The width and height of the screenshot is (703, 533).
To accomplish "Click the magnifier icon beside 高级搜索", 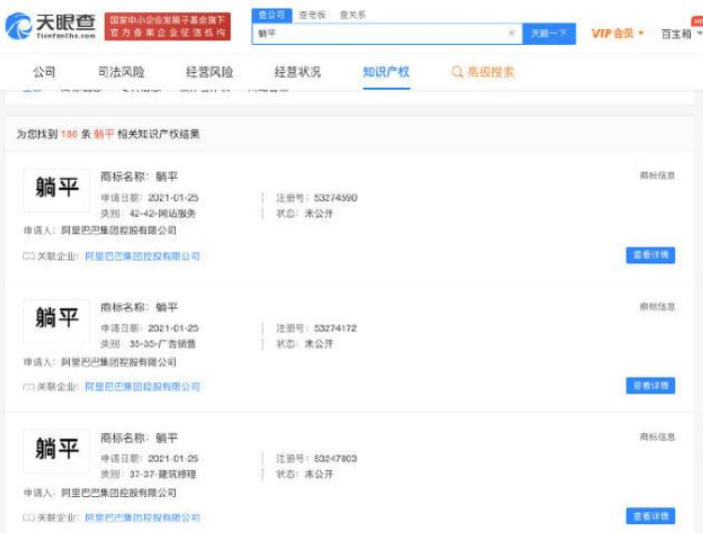I will 457,72.
